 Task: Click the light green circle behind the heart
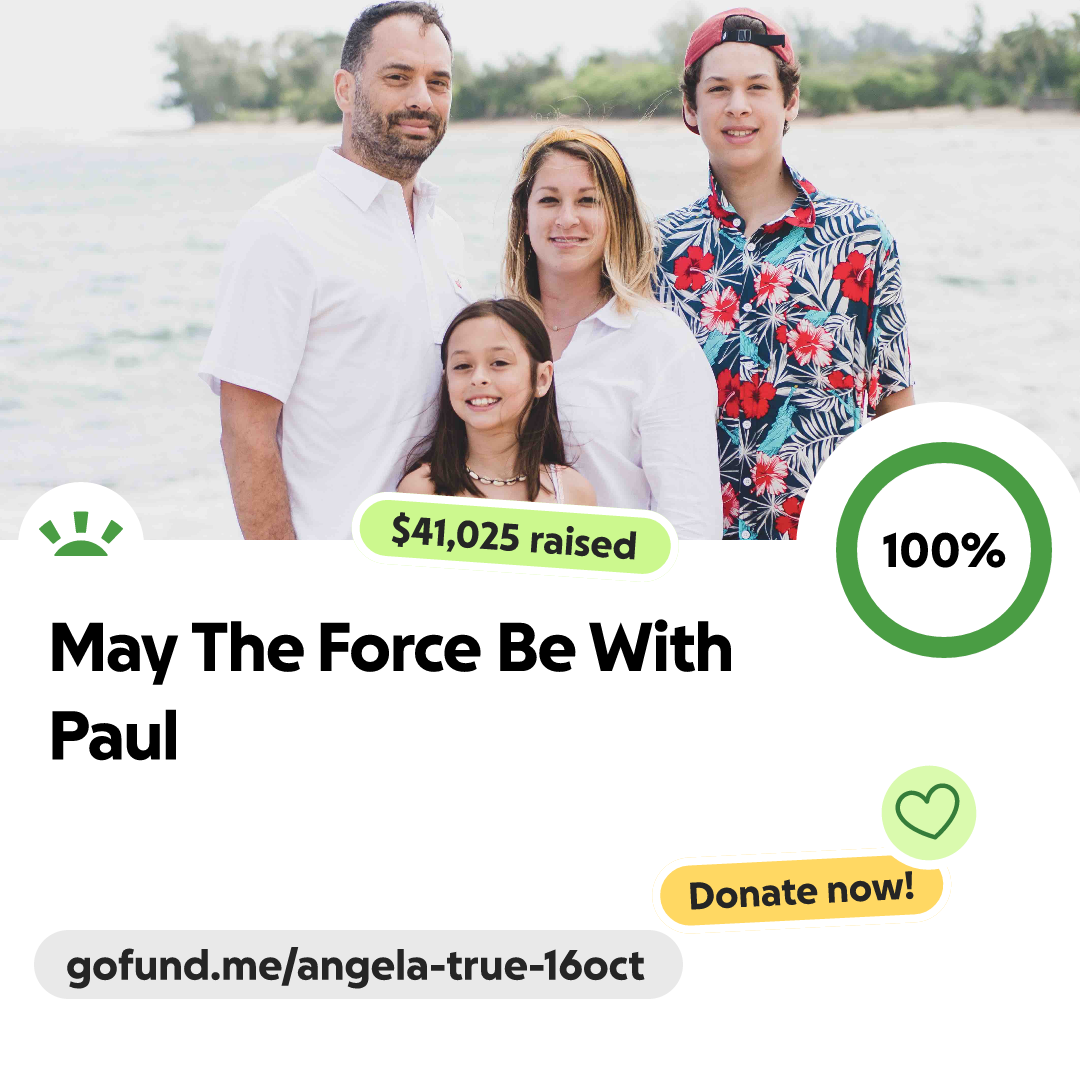(x=928, y=812)
